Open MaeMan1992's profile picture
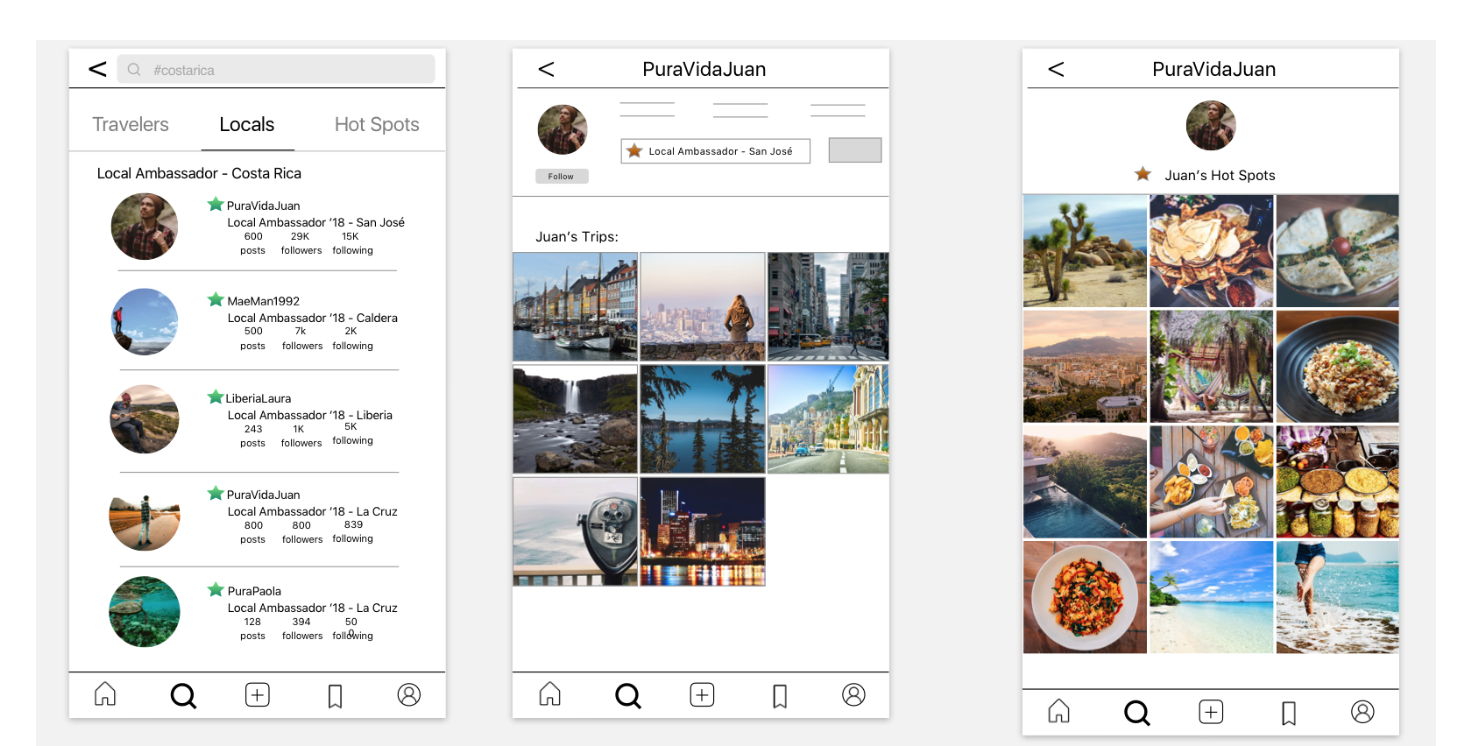 click(145, 322)
